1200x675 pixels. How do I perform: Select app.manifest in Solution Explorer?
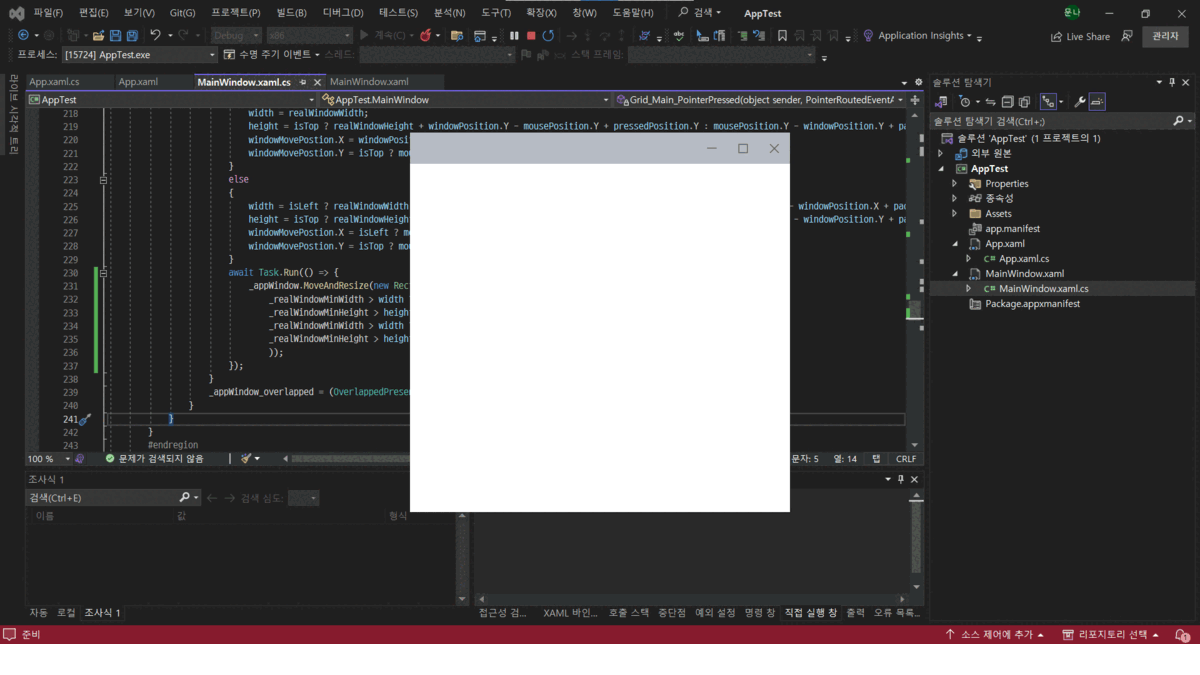(1012, 229)
